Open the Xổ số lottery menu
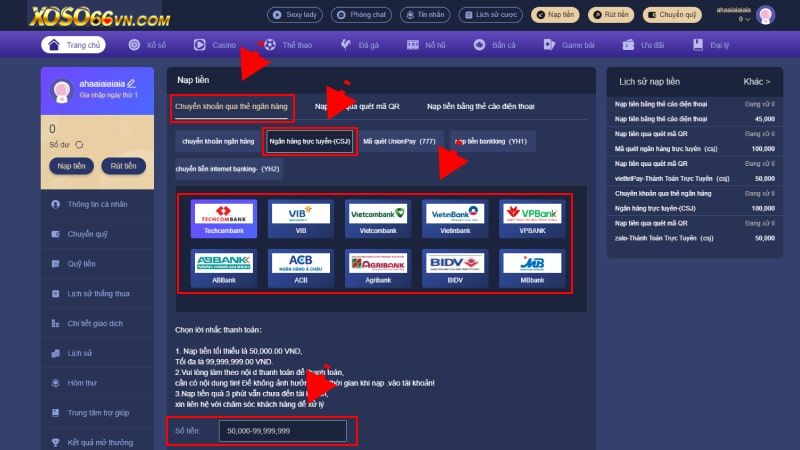Viewport: 800px width, 450px height. tap(147, 45)
